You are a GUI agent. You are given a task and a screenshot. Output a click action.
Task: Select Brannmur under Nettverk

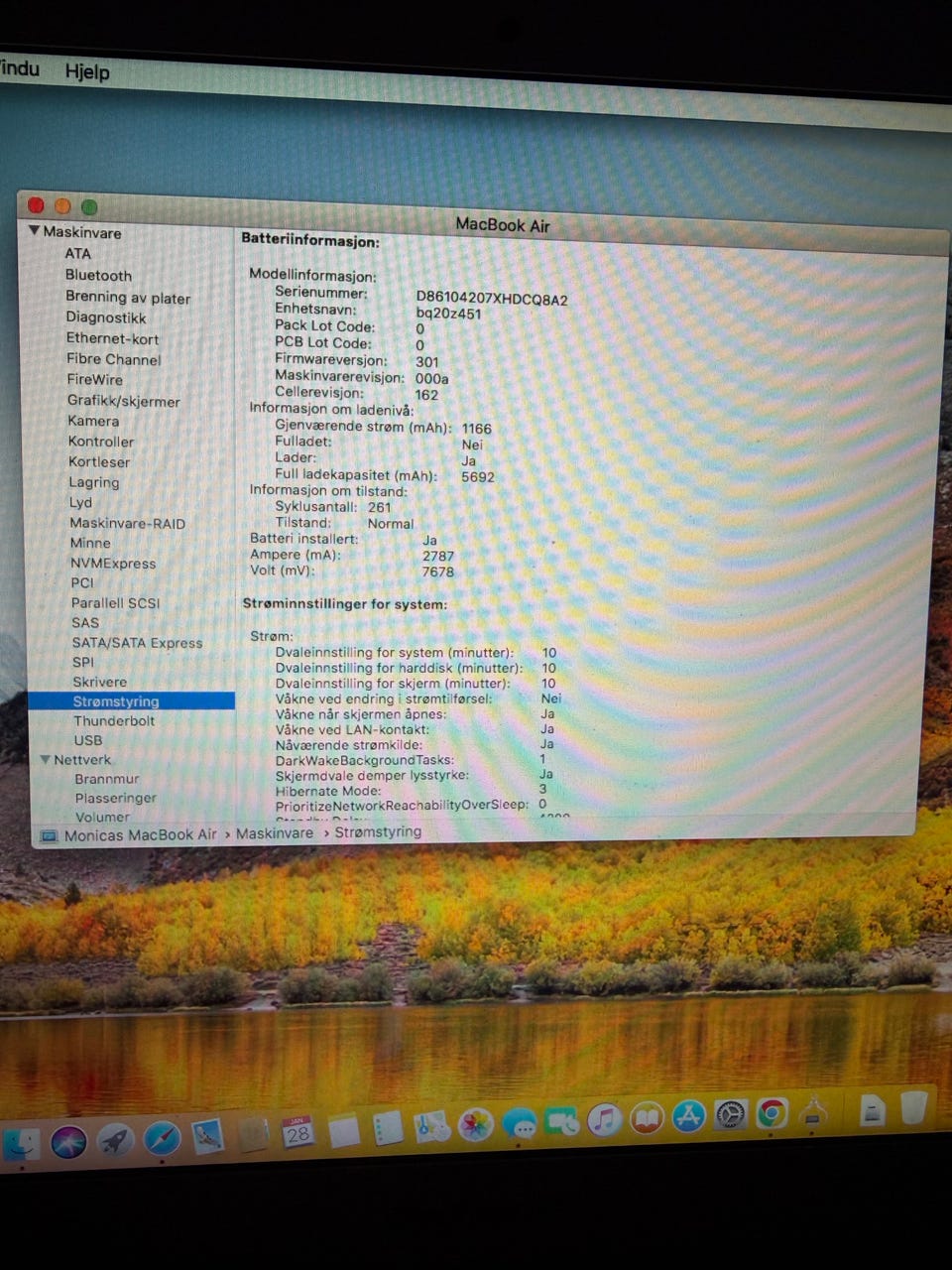pos(107,779)
